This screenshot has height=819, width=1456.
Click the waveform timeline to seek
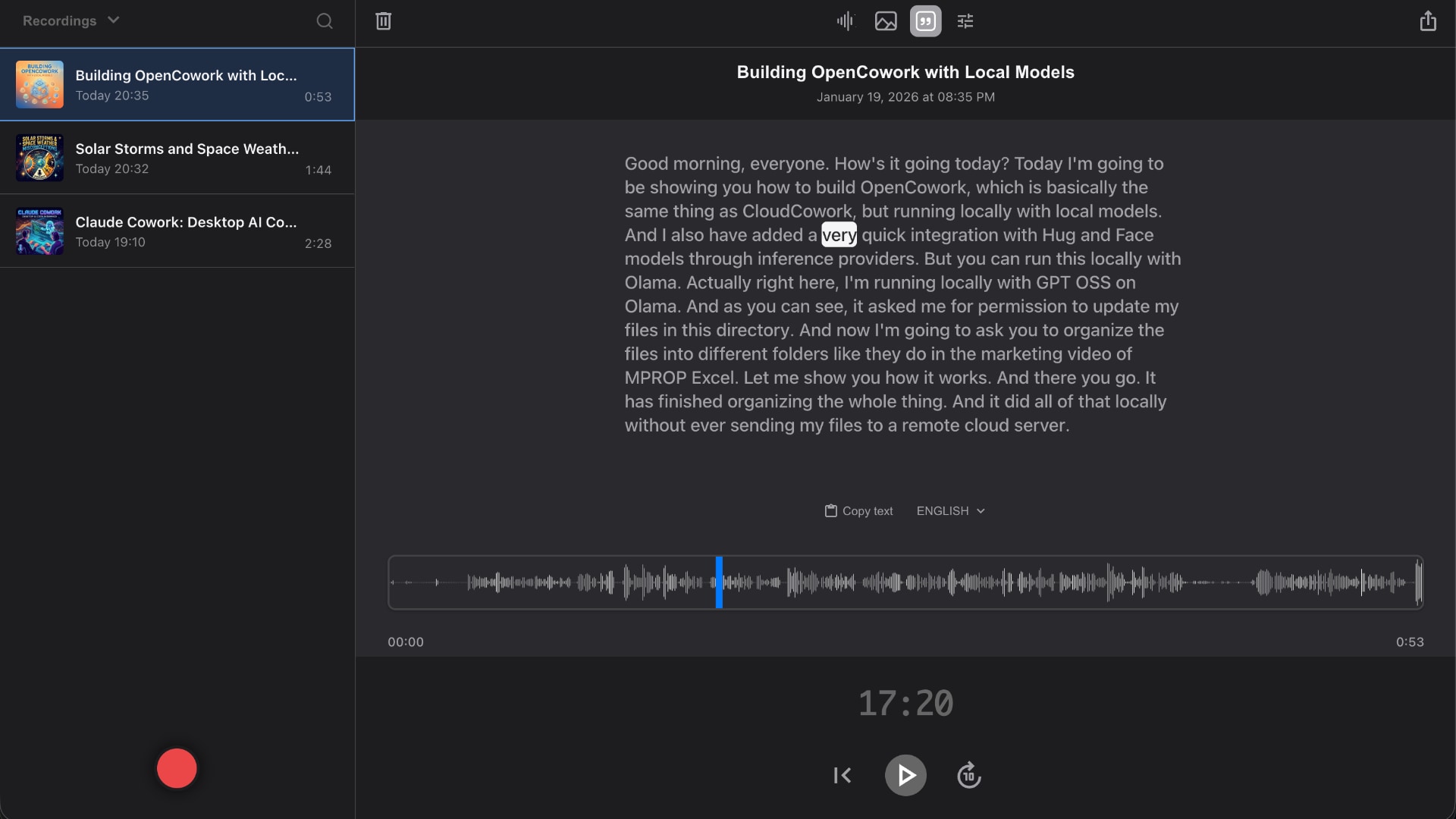905,582
